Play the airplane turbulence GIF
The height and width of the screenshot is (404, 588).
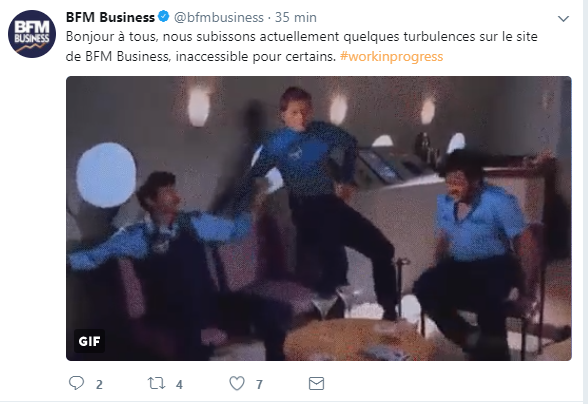point(319,218)
